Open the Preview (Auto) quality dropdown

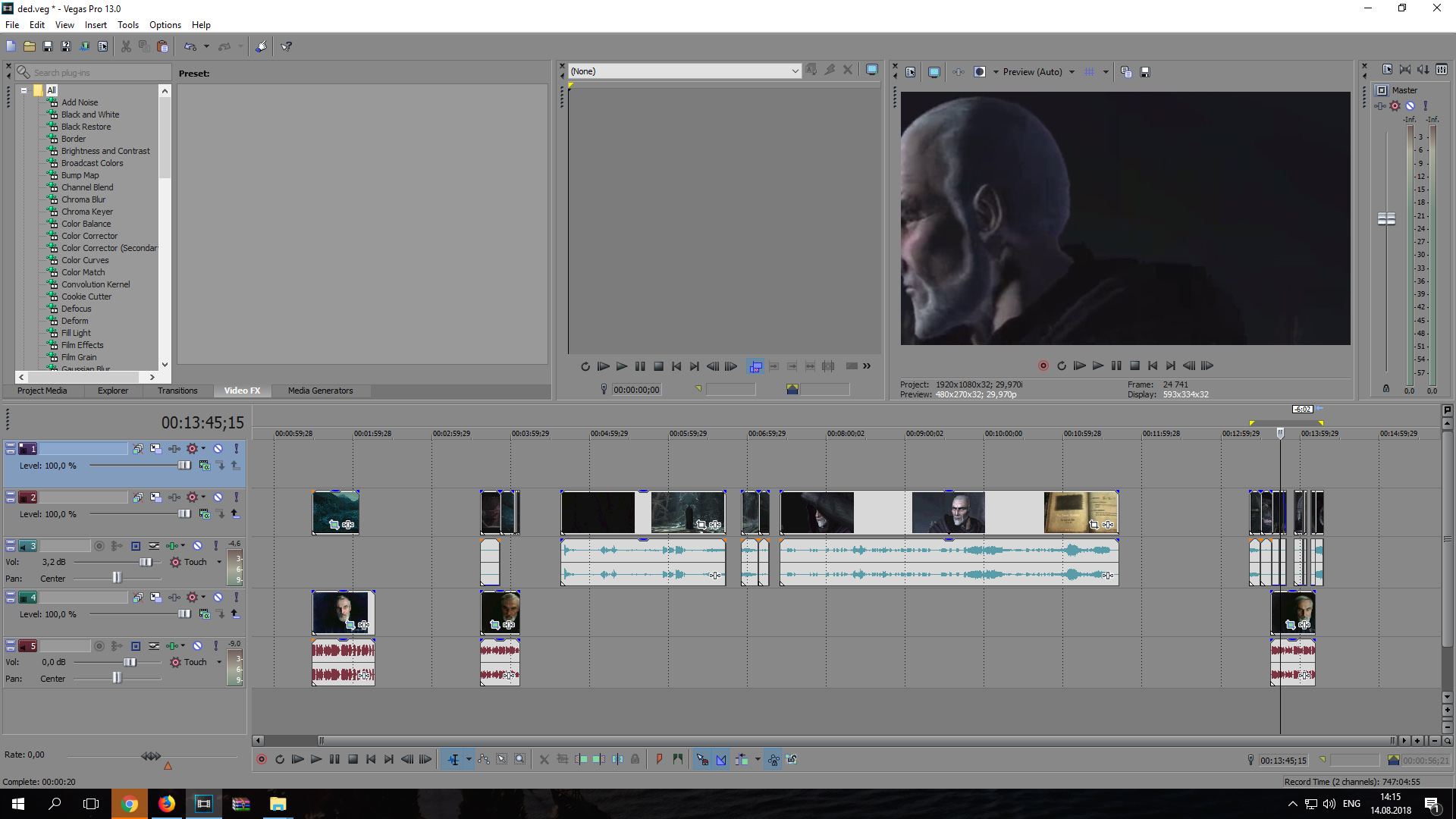[x=1072, y=72]
